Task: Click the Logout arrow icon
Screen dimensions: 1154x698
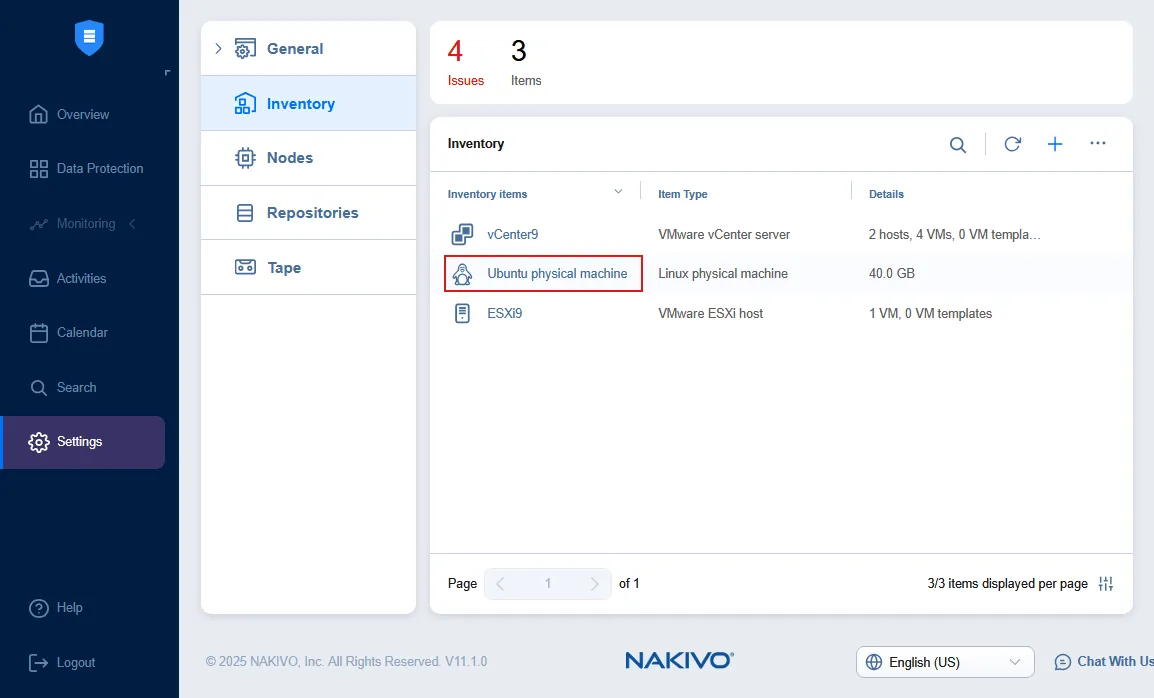Action: [38, 663]
